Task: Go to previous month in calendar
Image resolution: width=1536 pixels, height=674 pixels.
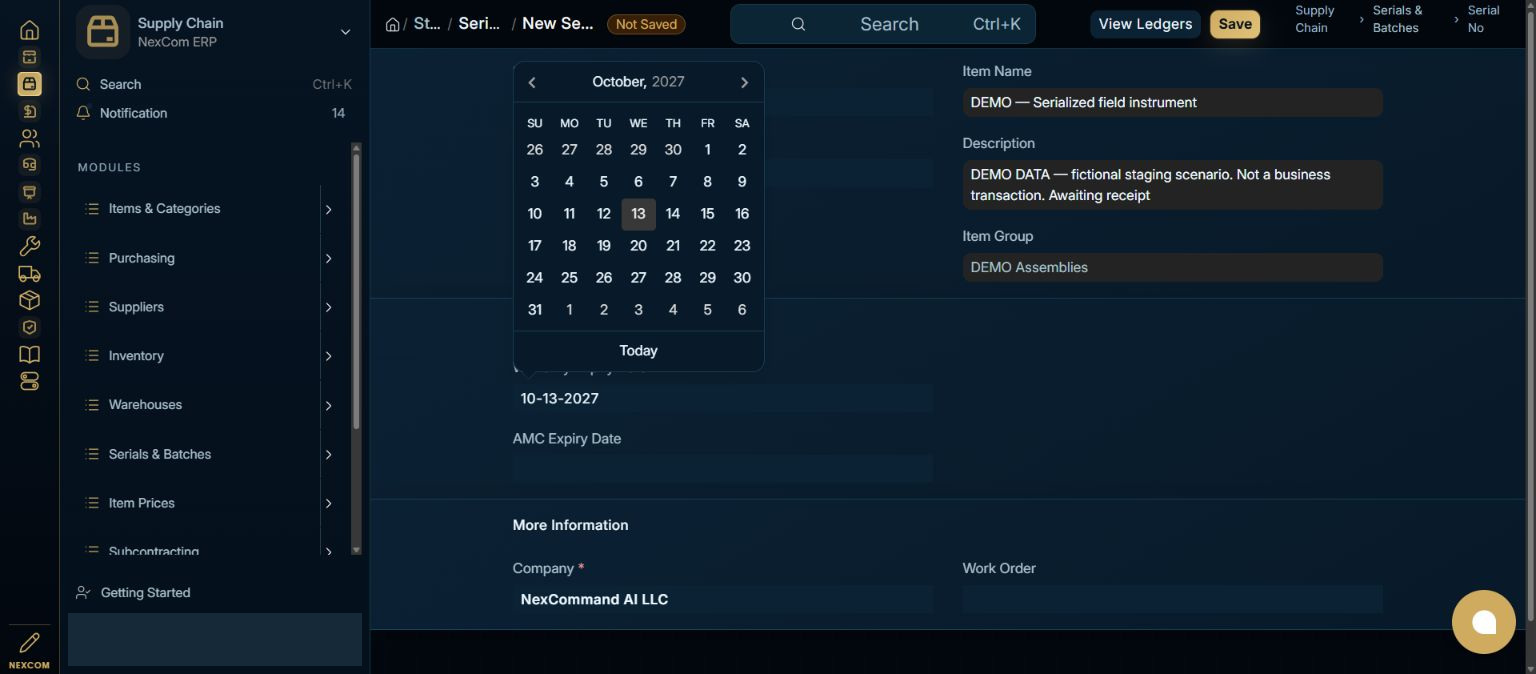Action: click(532, 82)
